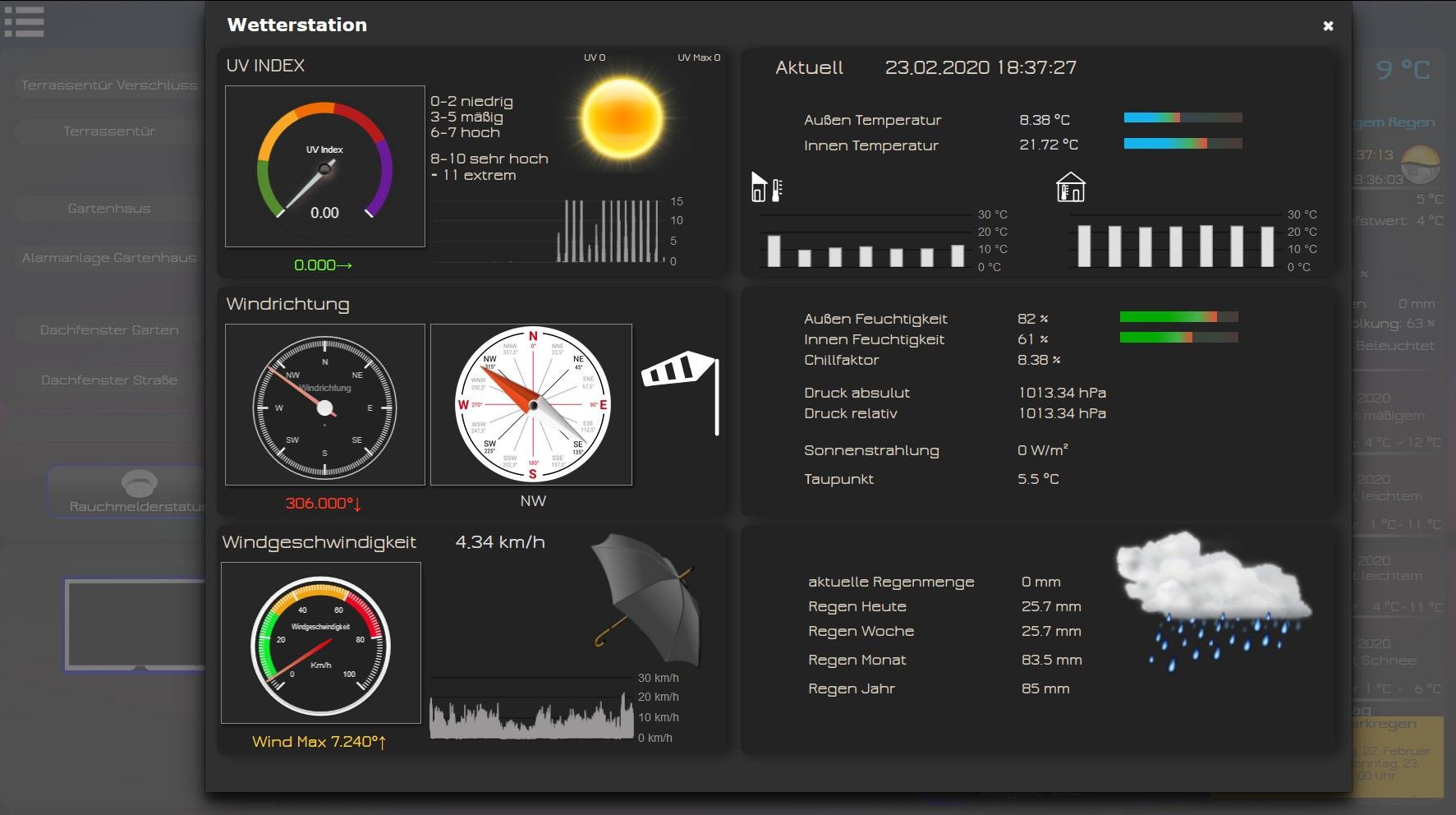Click the outdoor thermometer icon
The image size is (1456, 815).
click(767, 188)
